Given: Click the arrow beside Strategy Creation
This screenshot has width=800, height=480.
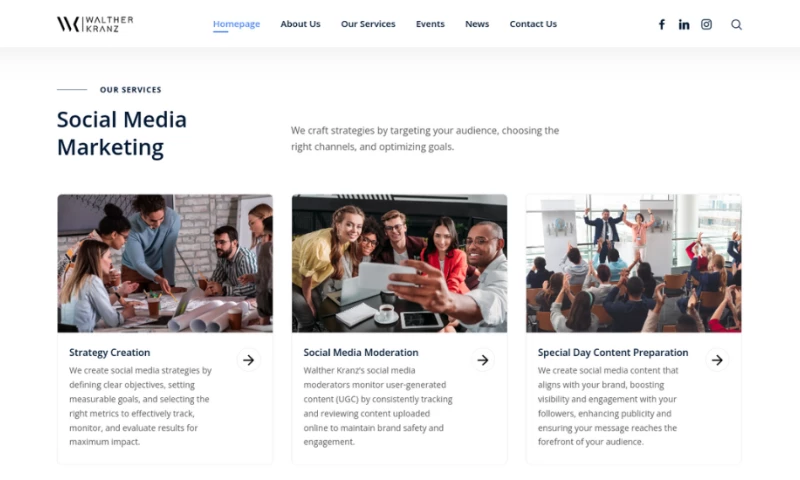Looking at the screenshot, I should (248, 360).
